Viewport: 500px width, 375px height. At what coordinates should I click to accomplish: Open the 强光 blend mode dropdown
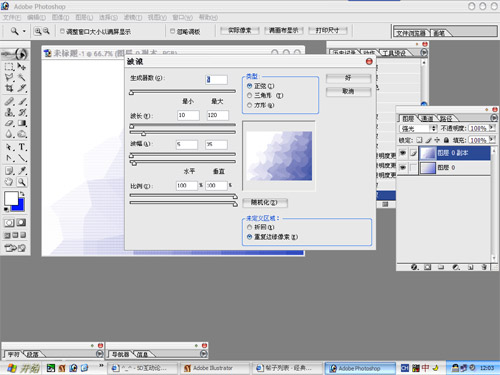[418, 128]
